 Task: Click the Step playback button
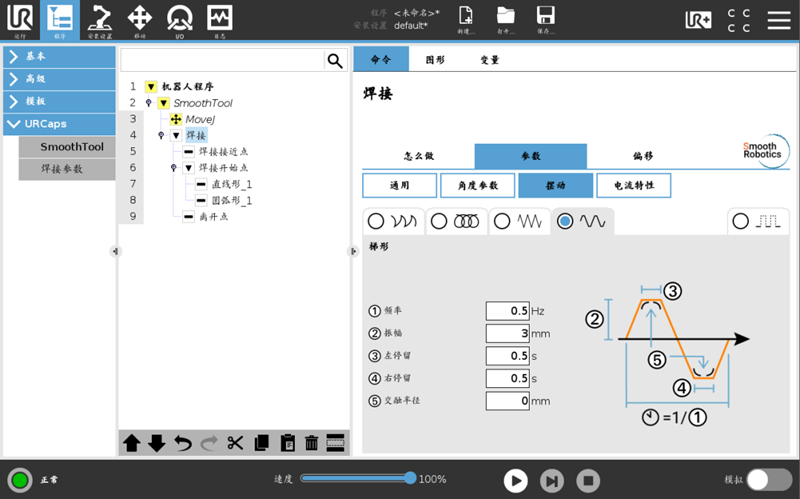pos(552,481)
